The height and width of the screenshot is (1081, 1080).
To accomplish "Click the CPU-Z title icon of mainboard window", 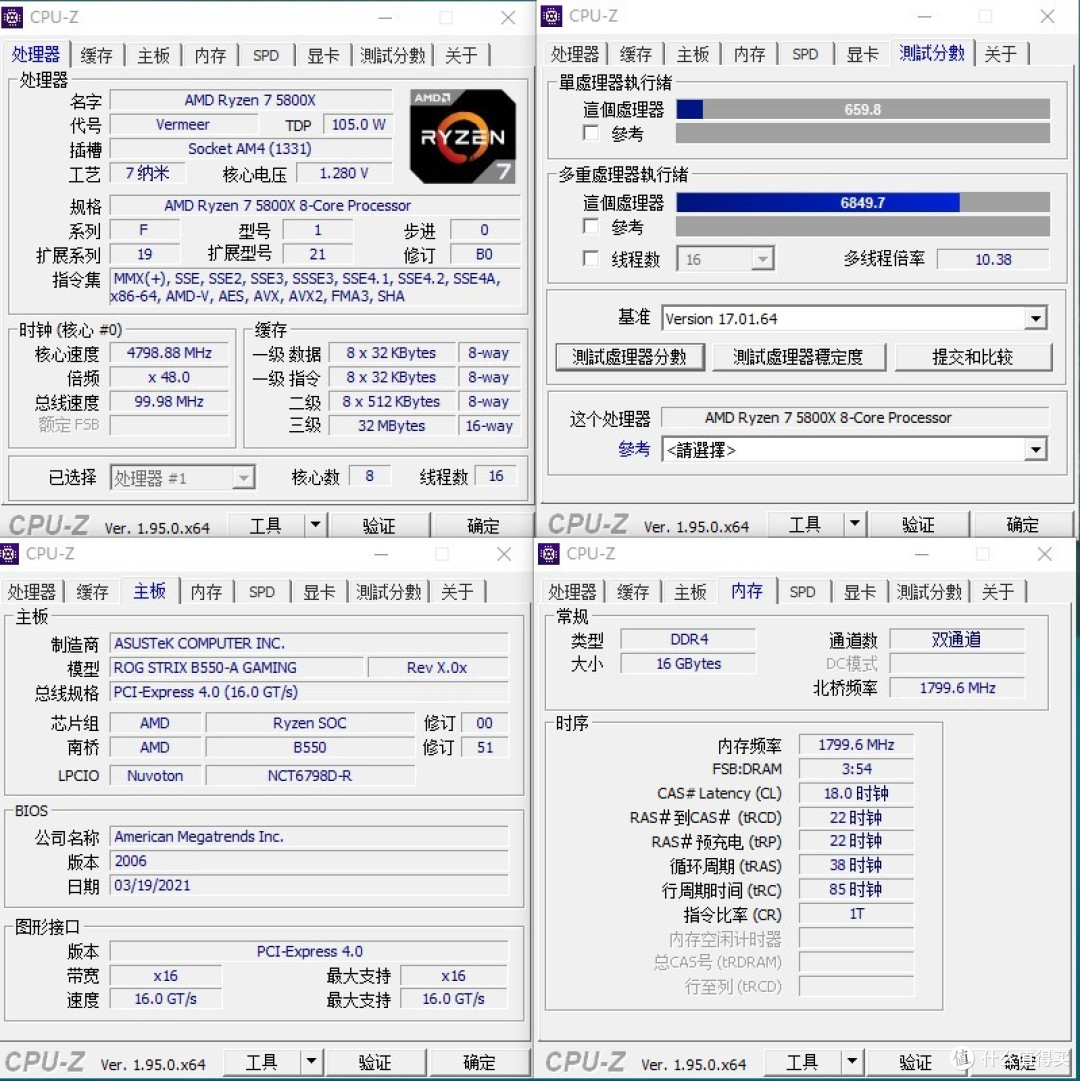I will tap(9, 553).
